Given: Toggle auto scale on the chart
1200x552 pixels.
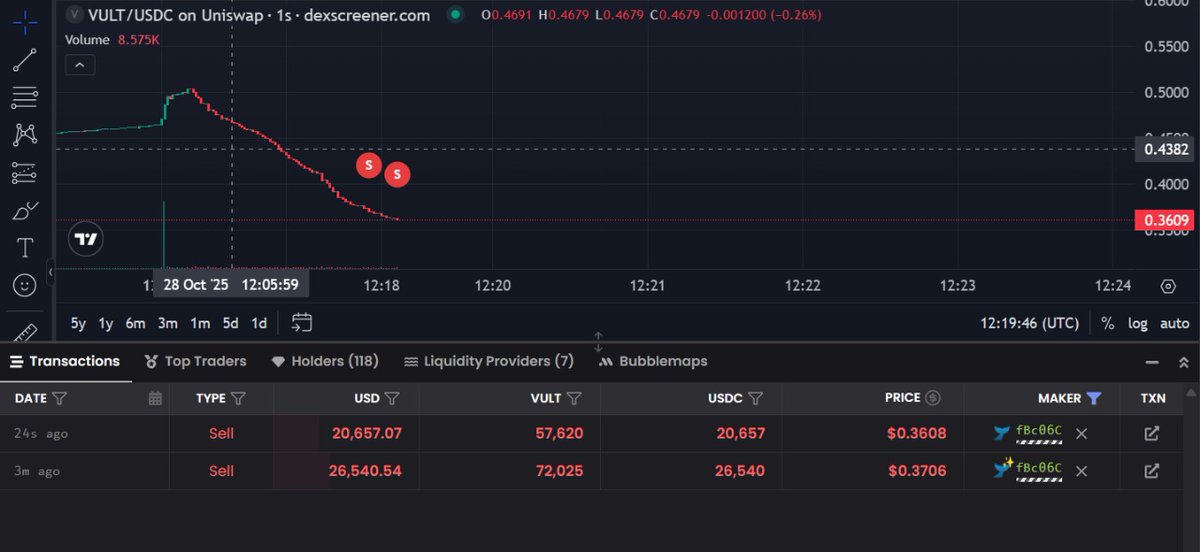Looking at the screenshot, I should (x=1174, y=323).
